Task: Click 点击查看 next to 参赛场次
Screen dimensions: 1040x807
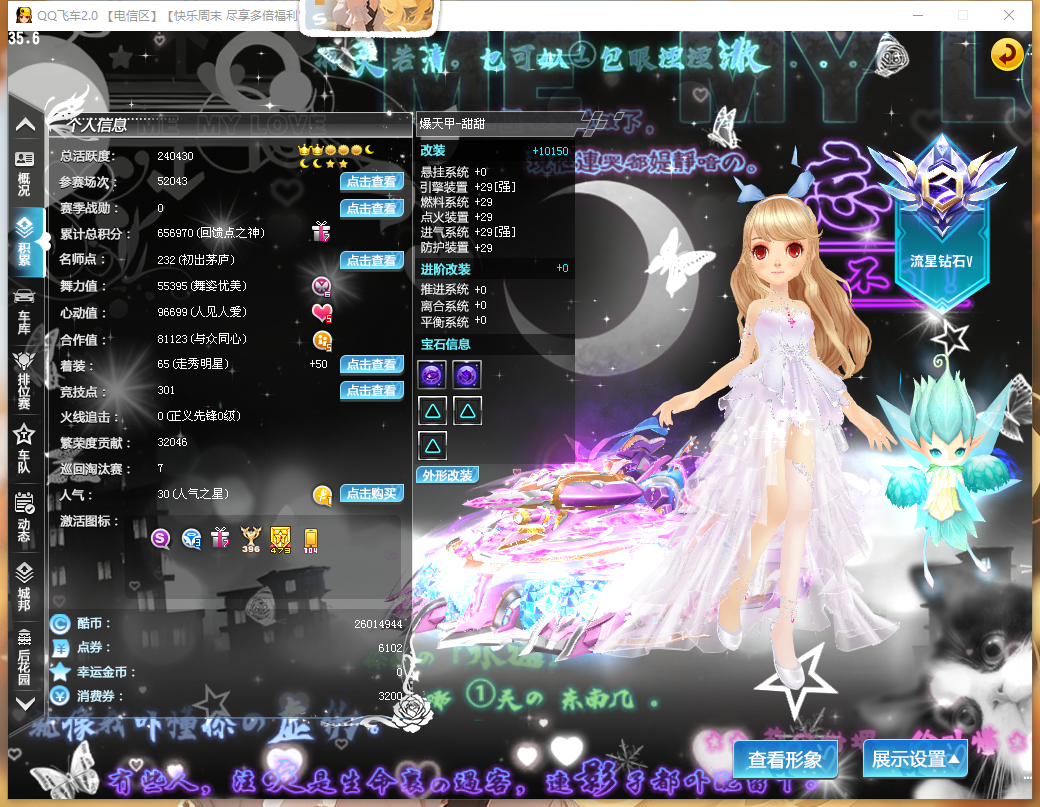Action: click(372, 181)
